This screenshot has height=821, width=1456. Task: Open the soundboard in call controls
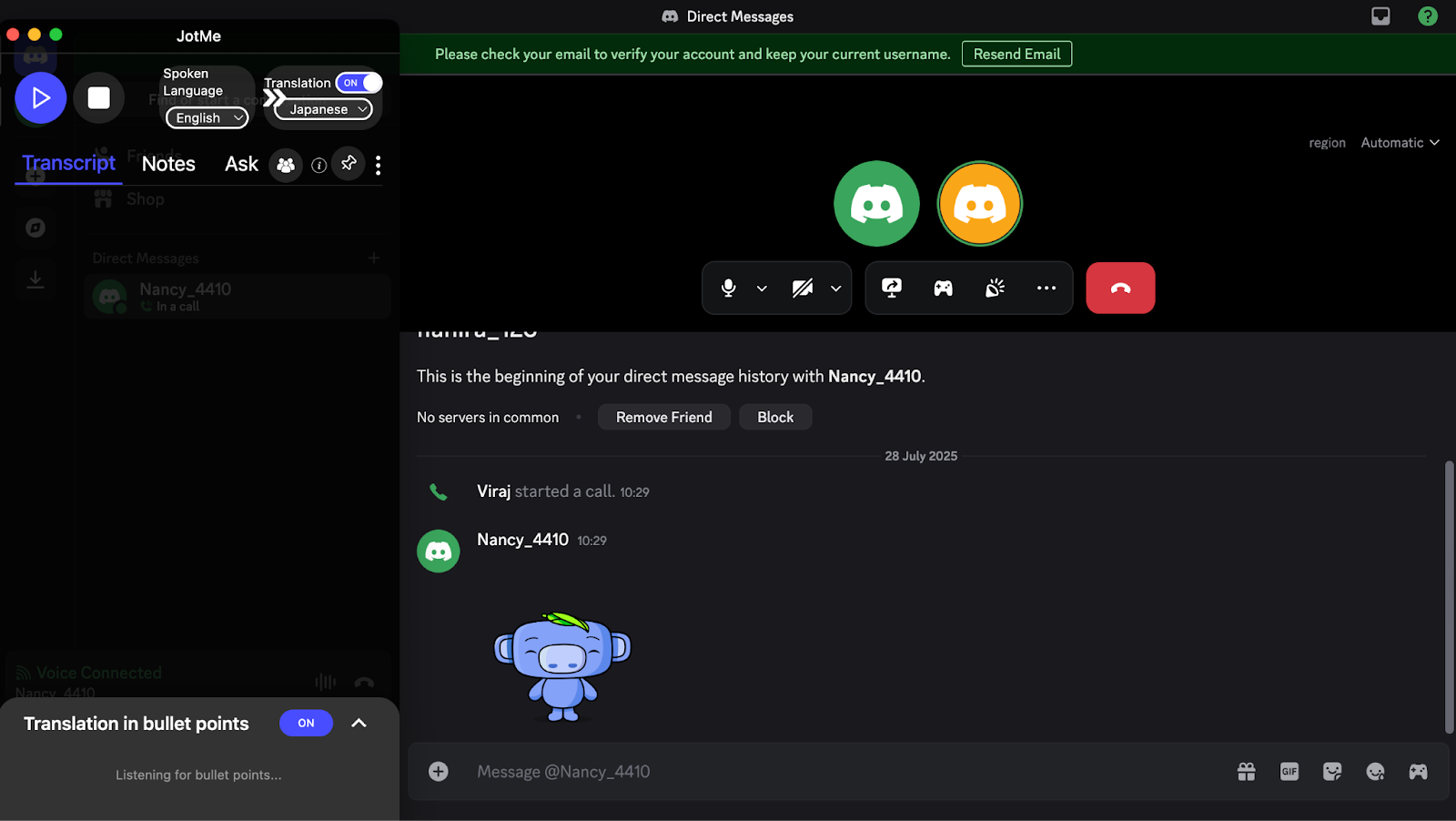995,289
